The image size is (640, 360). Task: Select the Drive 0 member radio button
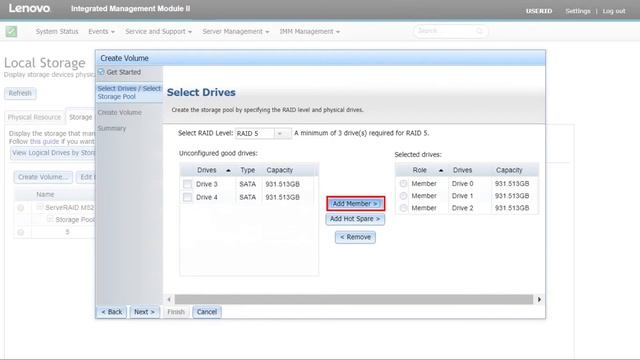point(403,184)
